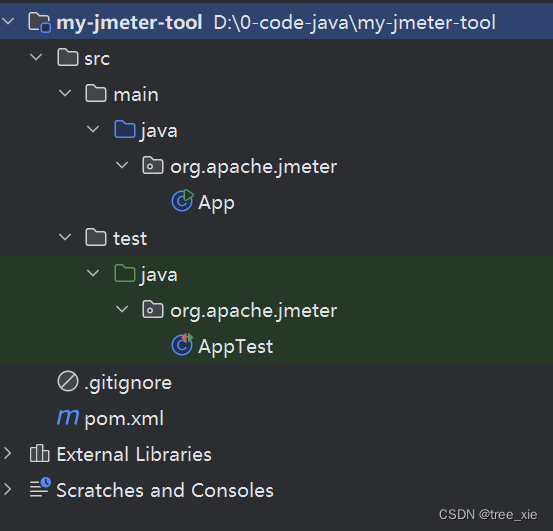Click the my-jmeter-tool module folder icon
Image resolution: width=553 pixels, height=531 pixels.
point(40,22)
